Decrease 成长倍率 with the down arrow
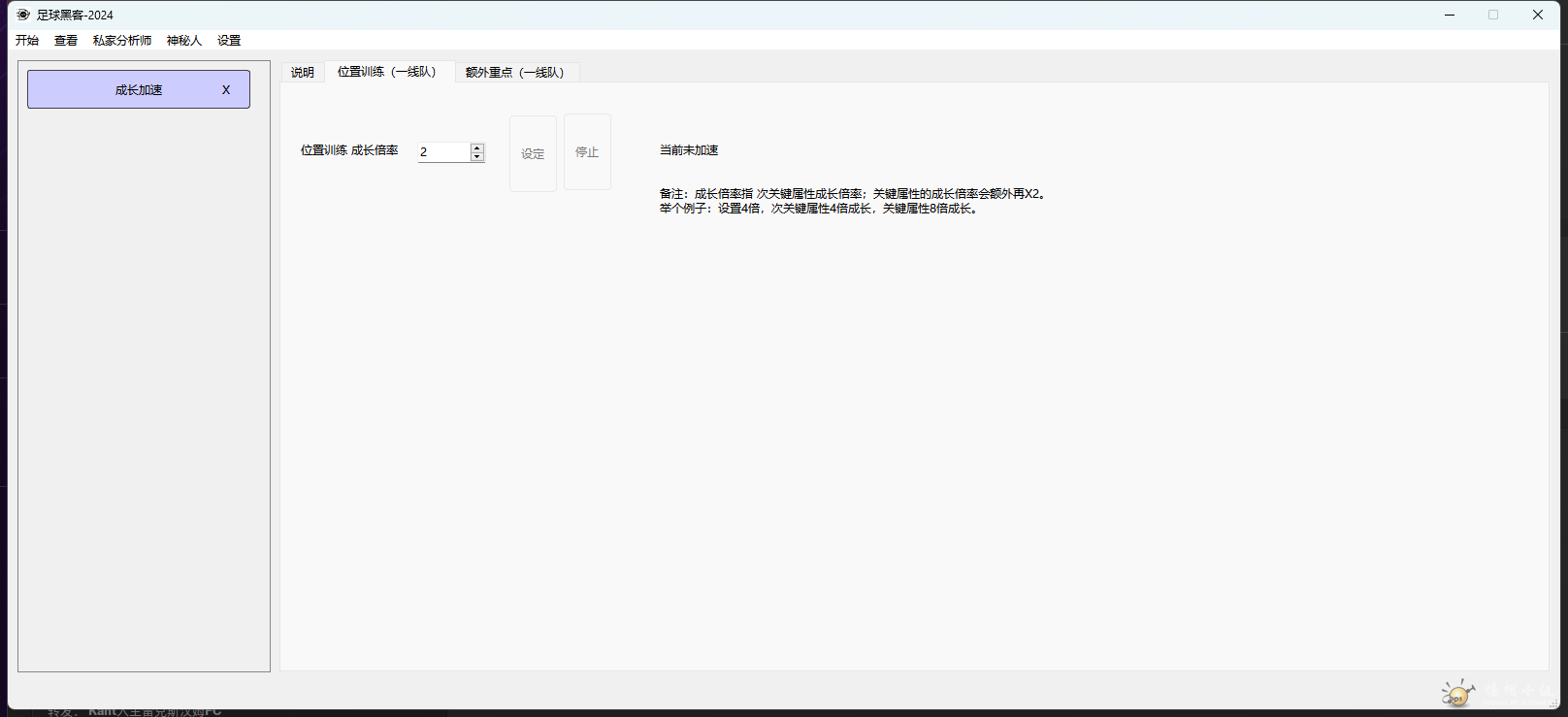Screen dimensions: 1568x717 pyautogui.click(x=477, y=157)
